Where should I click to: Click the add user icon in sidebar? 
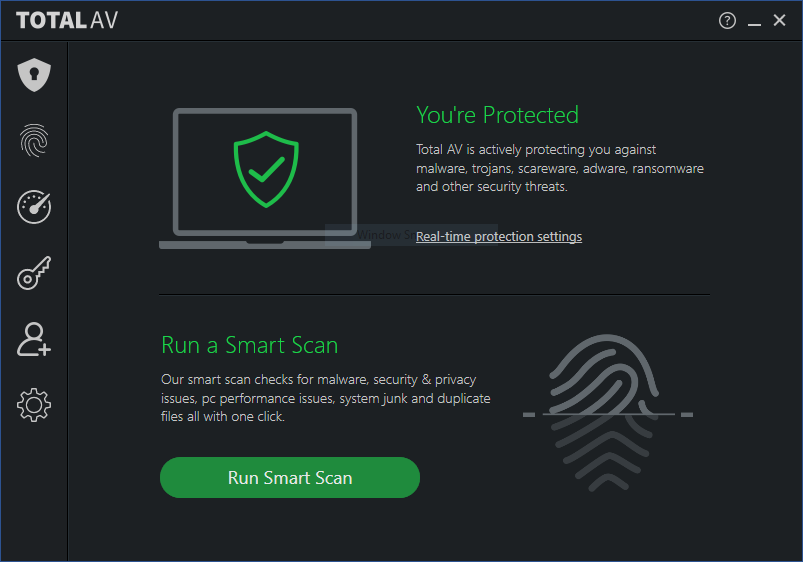(34, 340)
